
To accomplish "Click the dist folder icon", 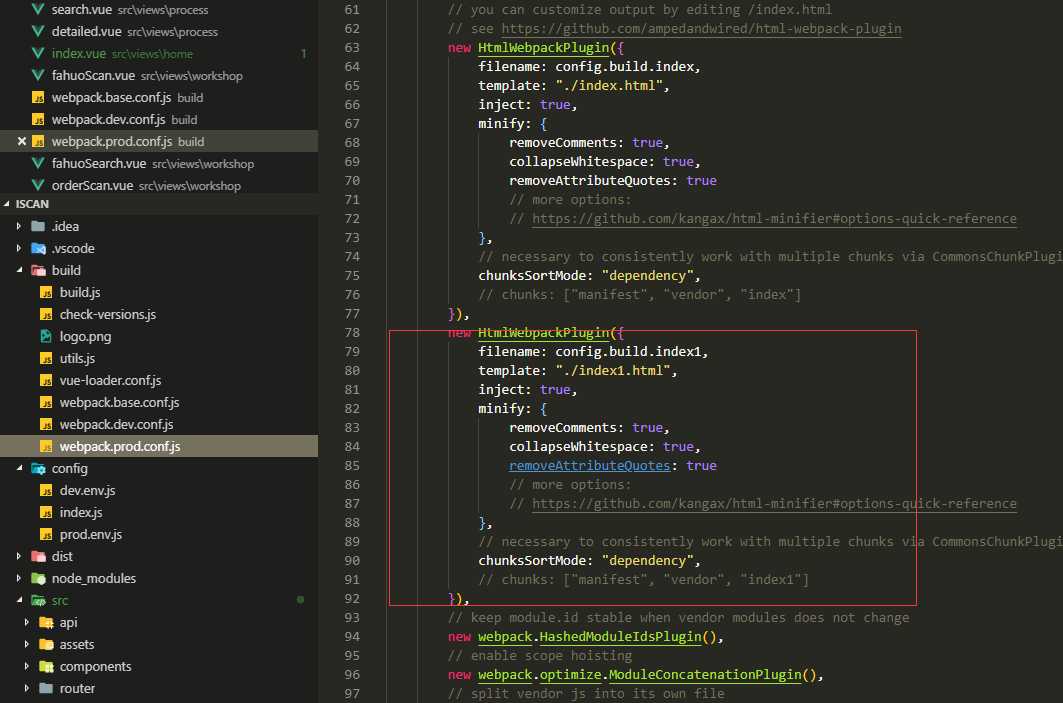I will point(38,557).
